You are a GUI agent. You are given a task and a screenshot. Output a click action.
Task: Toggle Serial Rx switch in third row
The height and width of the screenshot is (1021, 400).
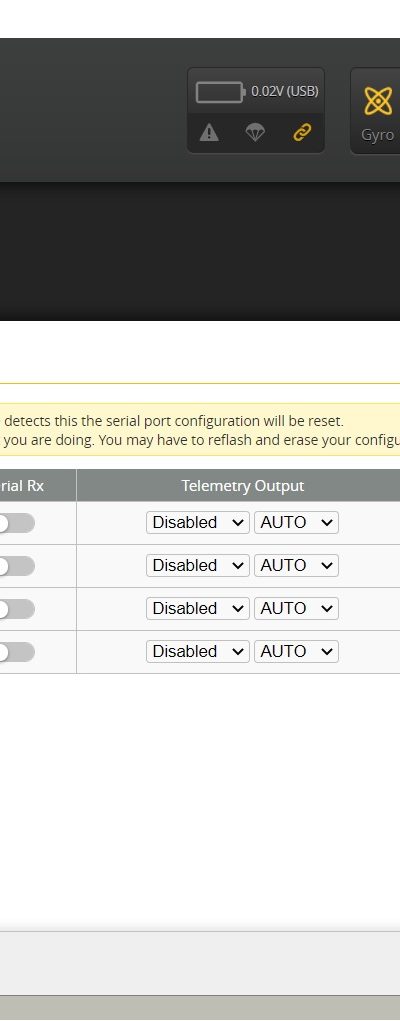16,609
